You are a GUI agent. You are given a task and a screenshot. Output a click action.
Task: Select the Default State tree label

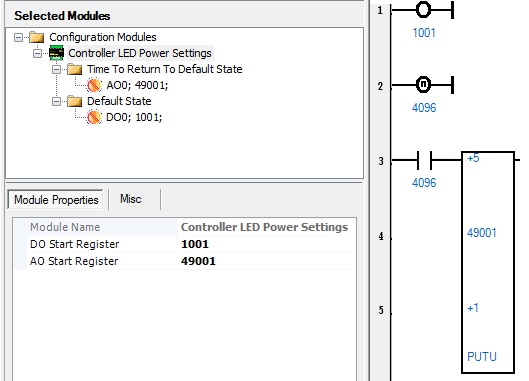pos(119,101)
